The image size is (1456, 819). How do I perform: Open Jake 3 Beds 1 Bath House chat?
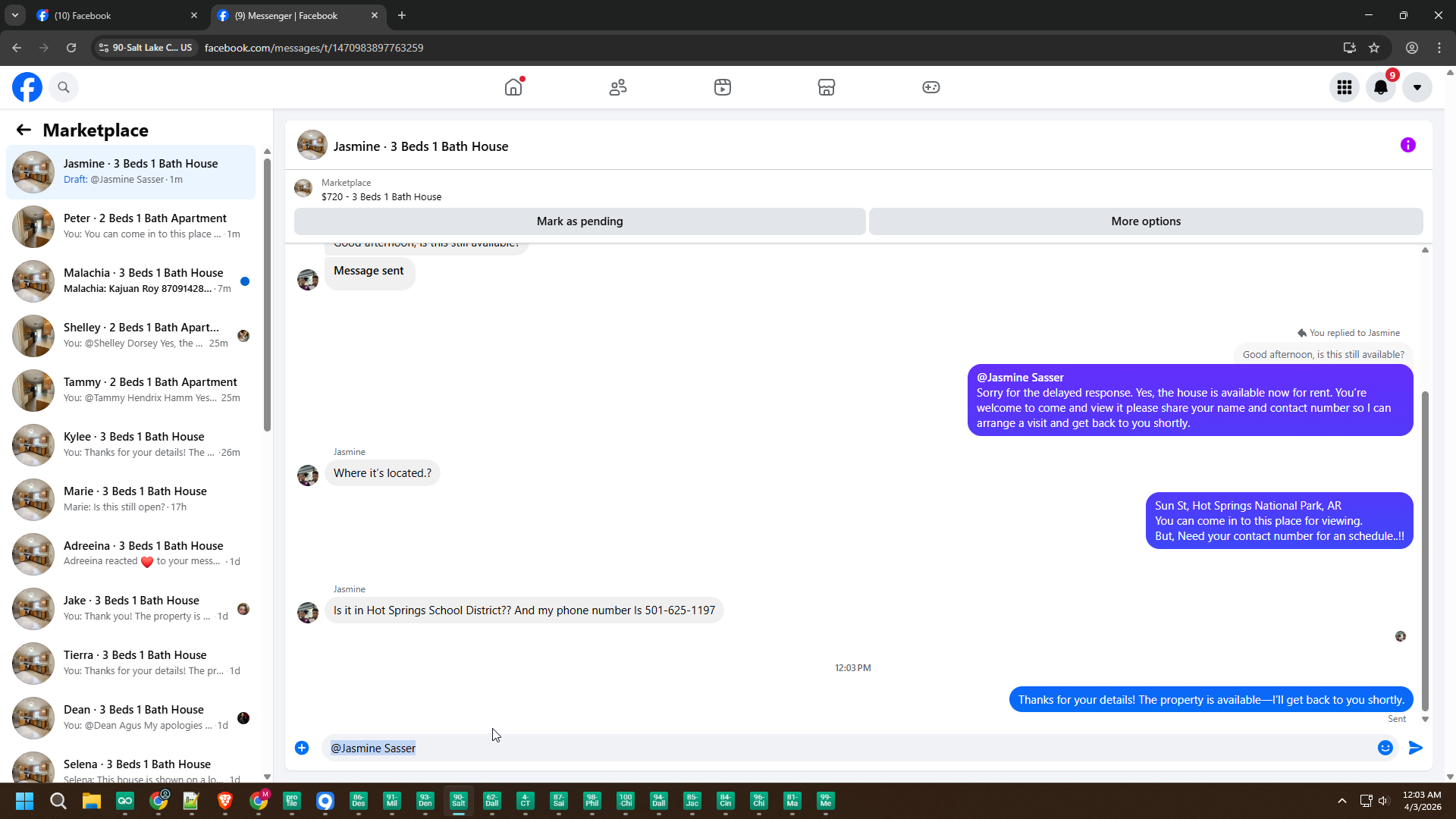tap(130, 609)
